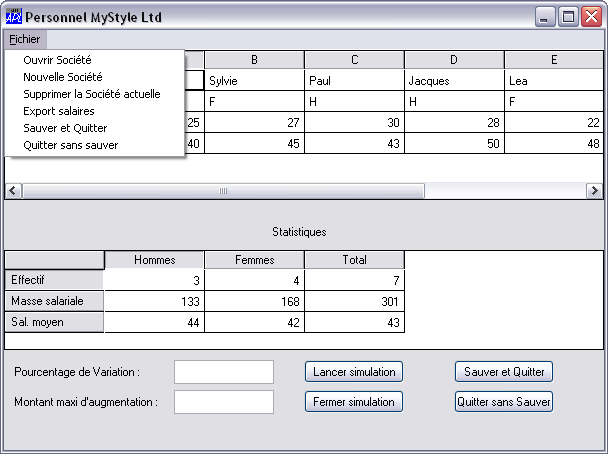Viewport: 608px width, 454px height.
Task: Focus the Pourcentage de Variation input field
Action: click(224, 372)
